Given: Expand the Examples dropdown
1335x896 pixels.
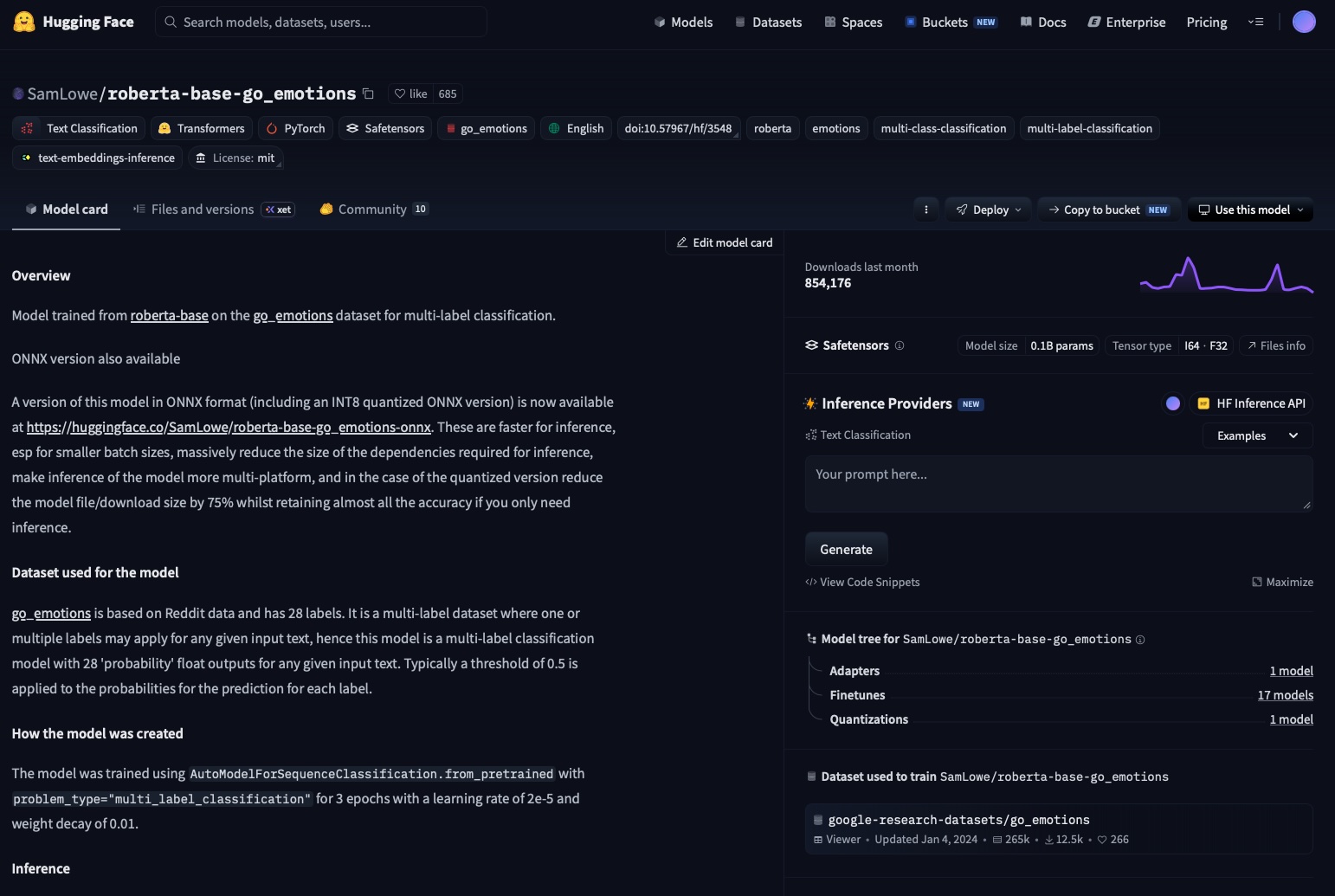Looking at the screenshot, I should pyautogui.click(x=1258, y=435).
